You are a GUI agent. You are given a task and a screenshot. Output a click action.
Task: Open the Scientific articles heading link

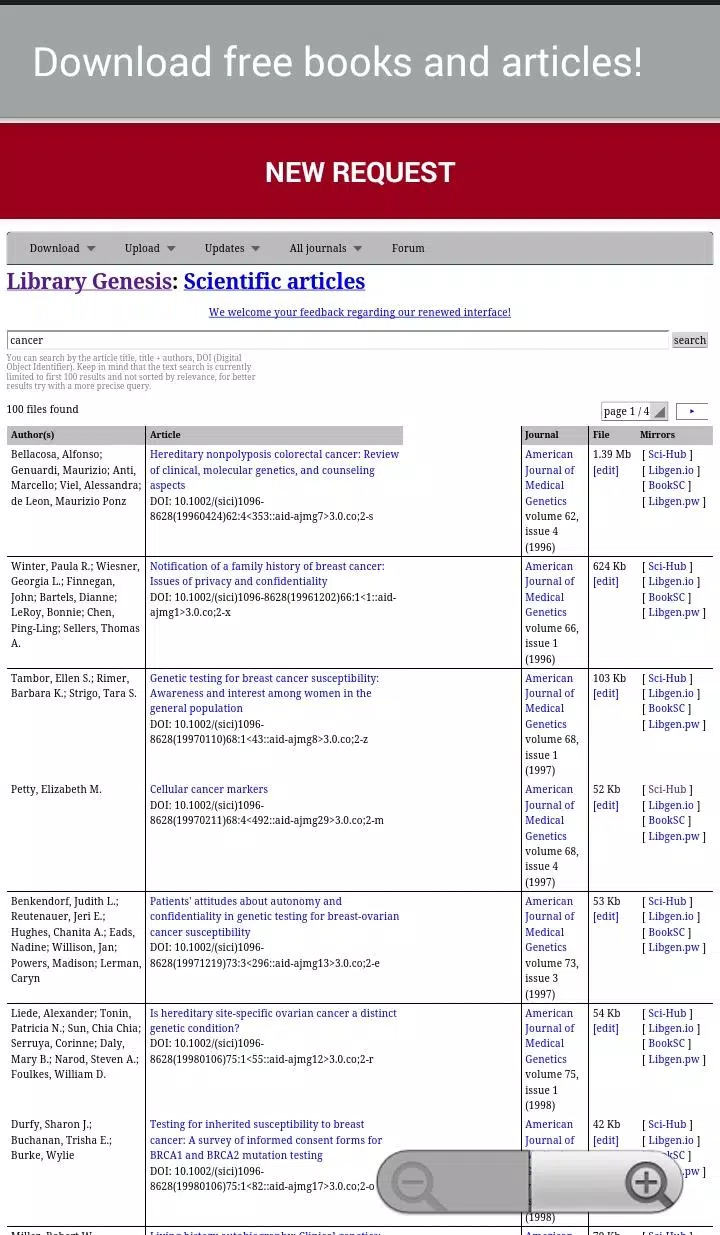(274, 281)
